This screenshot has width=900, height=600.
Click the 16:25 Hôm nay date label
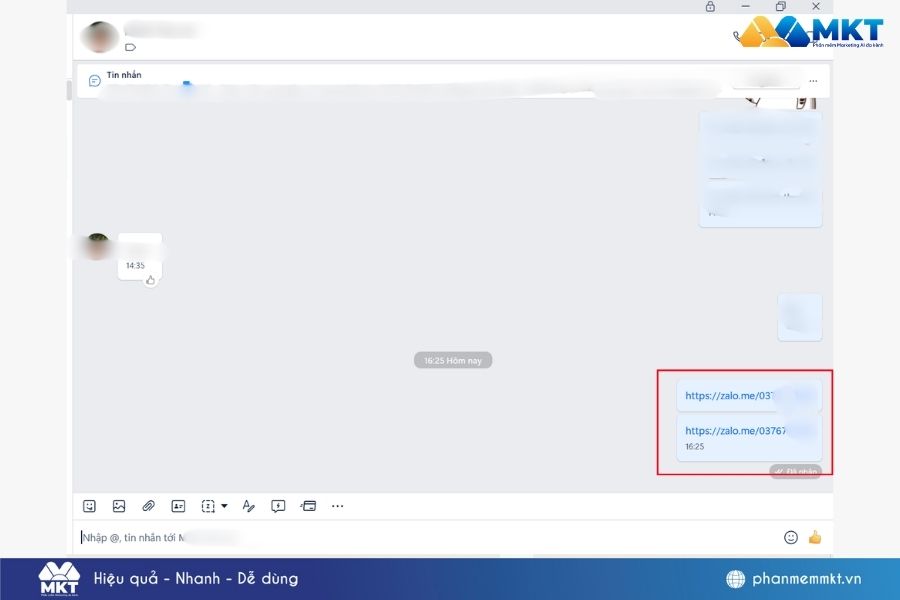tap(453, 361)
